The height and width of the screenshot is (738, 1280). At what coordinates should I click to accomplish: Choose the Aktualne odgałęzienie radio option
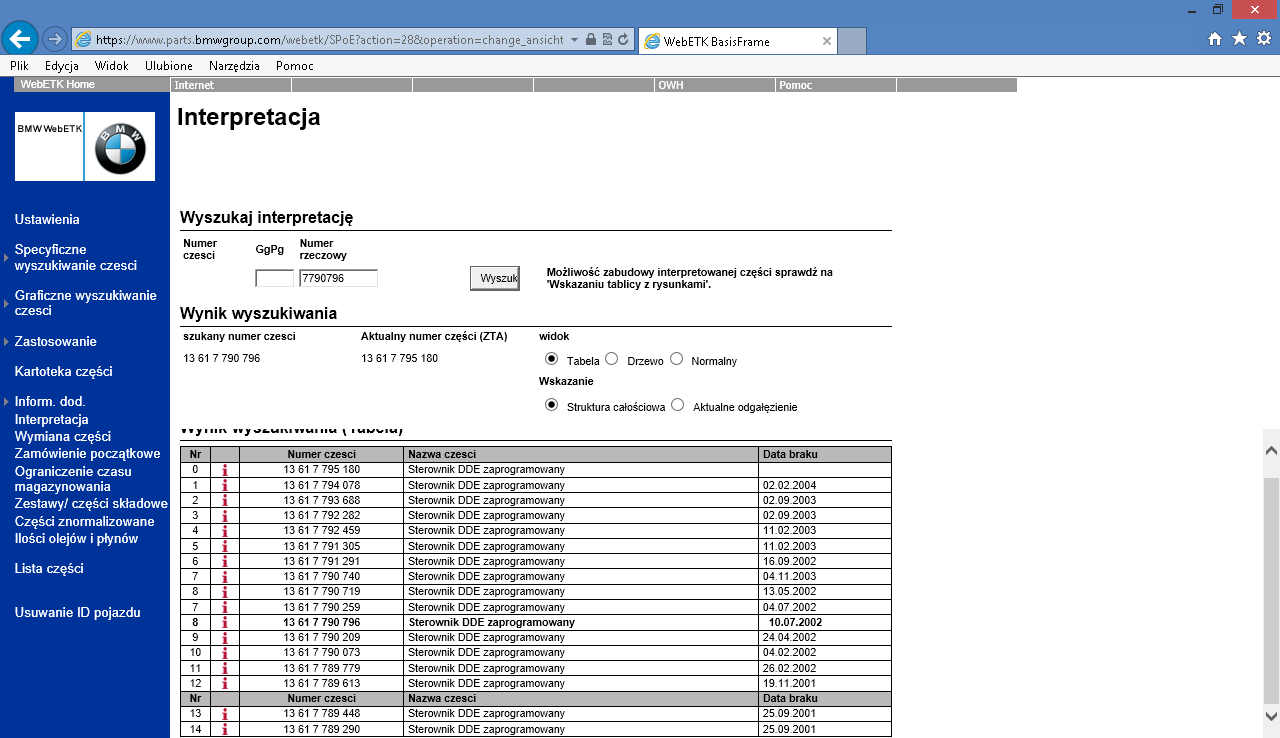pyautogui.click(x=678, y=405)
